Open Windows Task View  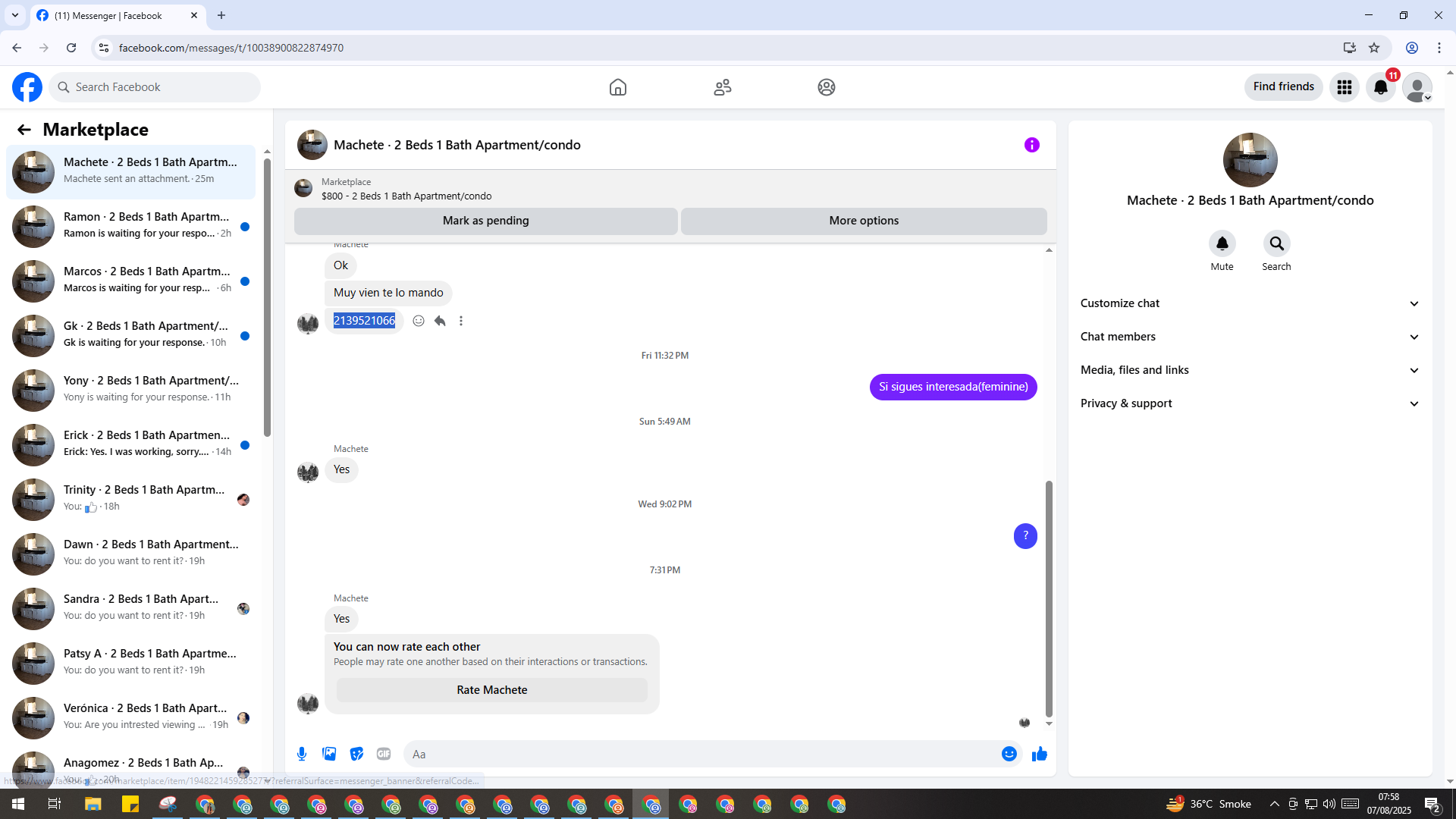[55, 804]
